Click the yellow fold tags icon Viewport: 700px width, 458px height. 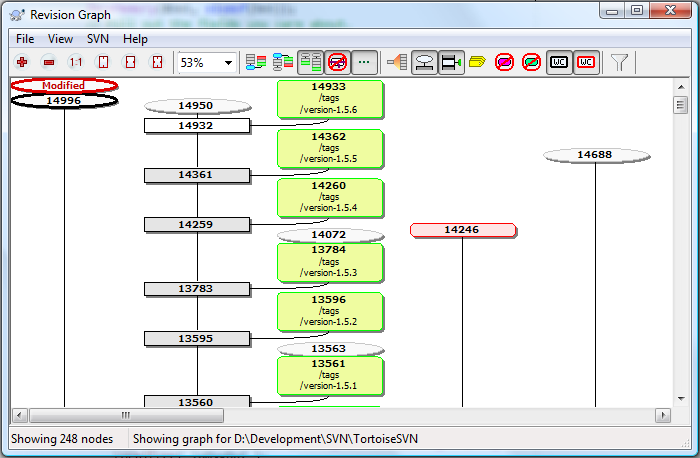click(478, 63)
